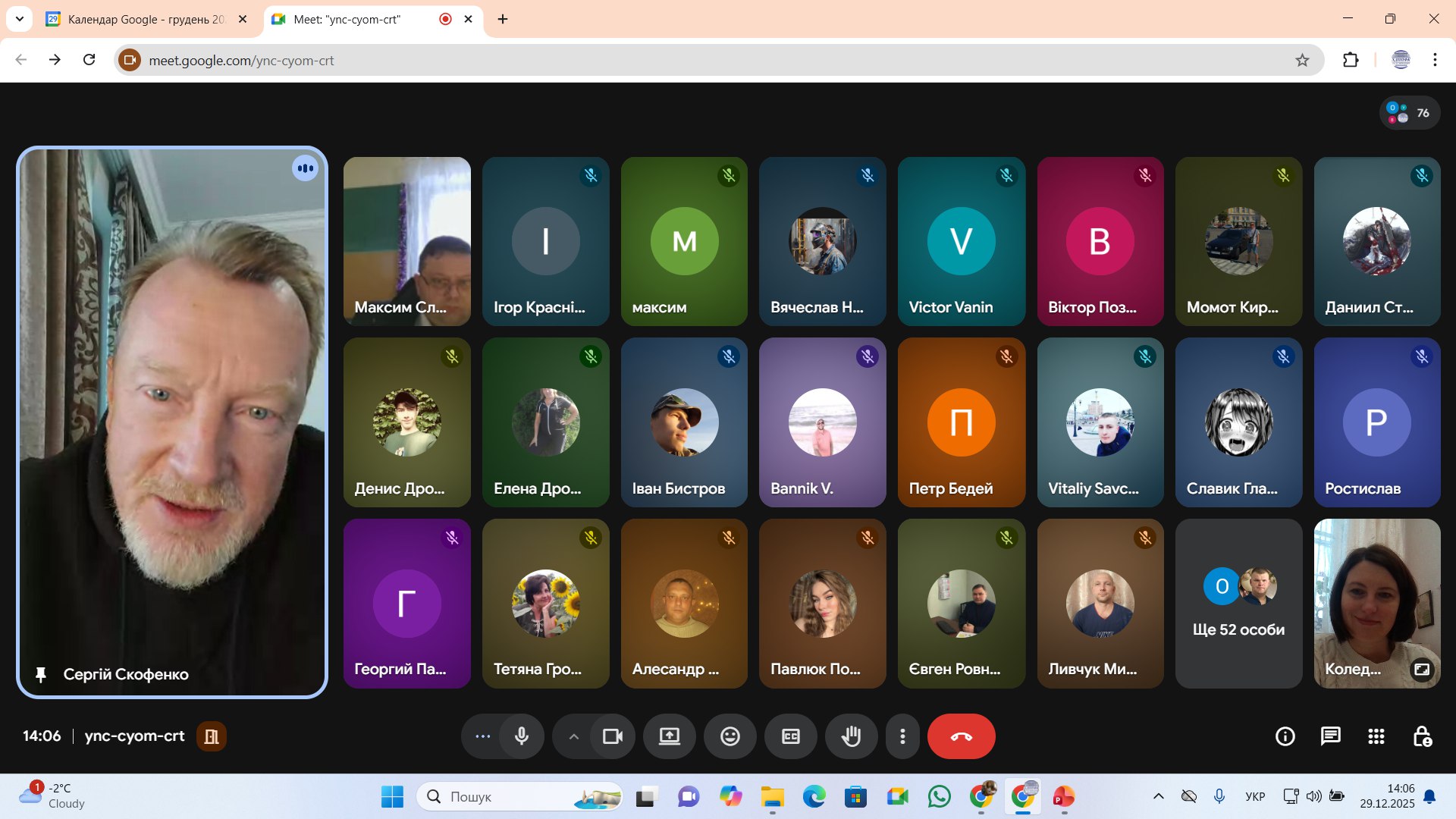This screenshot has height=819, width=1456.
Task: Raise hand in the meeting
Action: (851, 736)
